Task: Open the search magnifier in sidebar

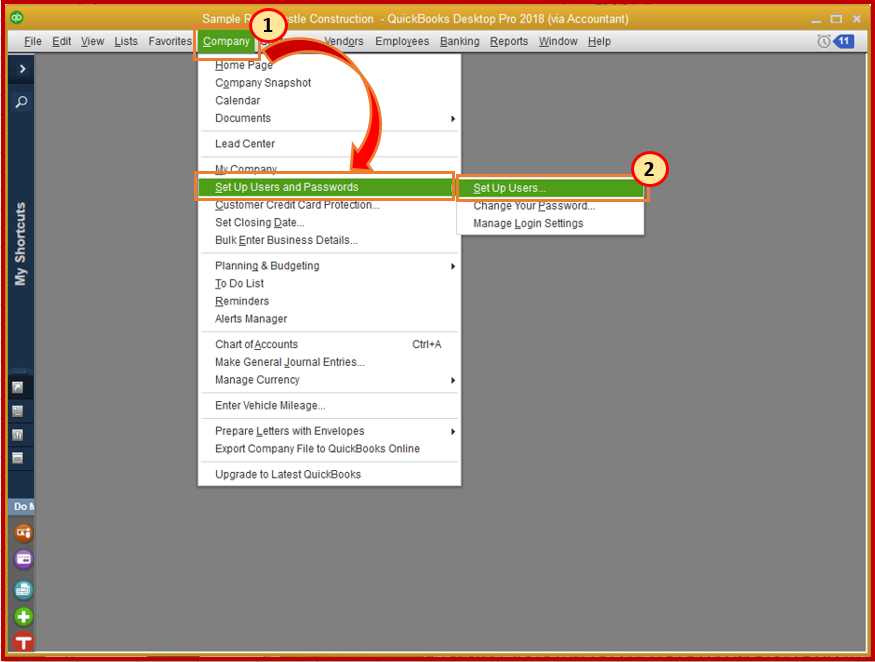Action: [21, 102]
